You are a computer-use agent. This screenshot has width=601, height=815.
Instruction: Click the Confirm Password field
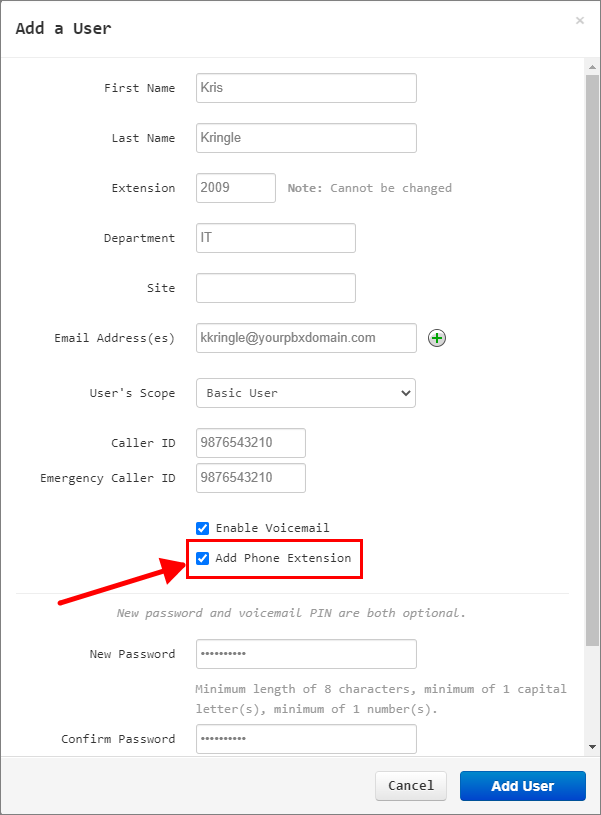coord(306,739)
